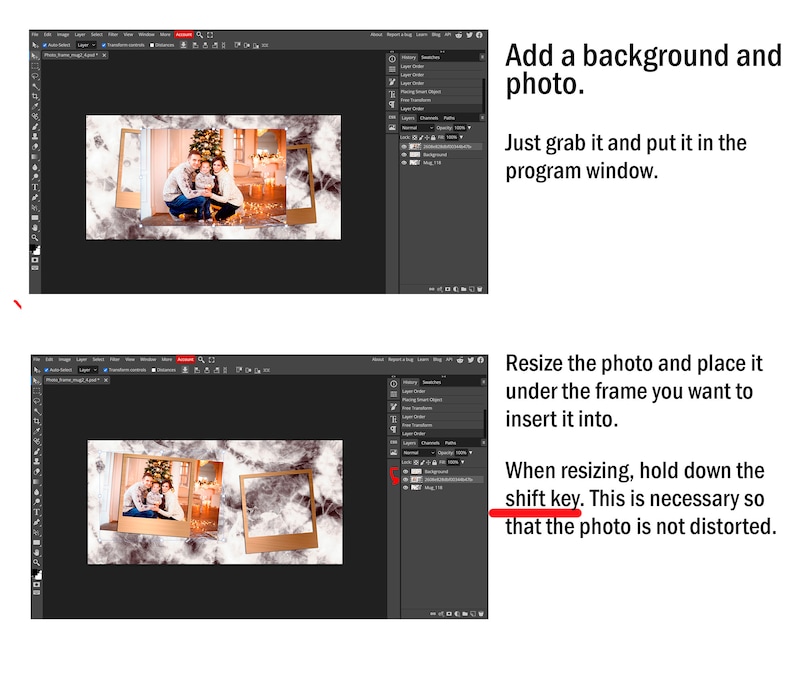This screenshot has height=673, width=794.
Task: Switch to the Swatches tab in the upper screenshot
Action: [430, 57]
